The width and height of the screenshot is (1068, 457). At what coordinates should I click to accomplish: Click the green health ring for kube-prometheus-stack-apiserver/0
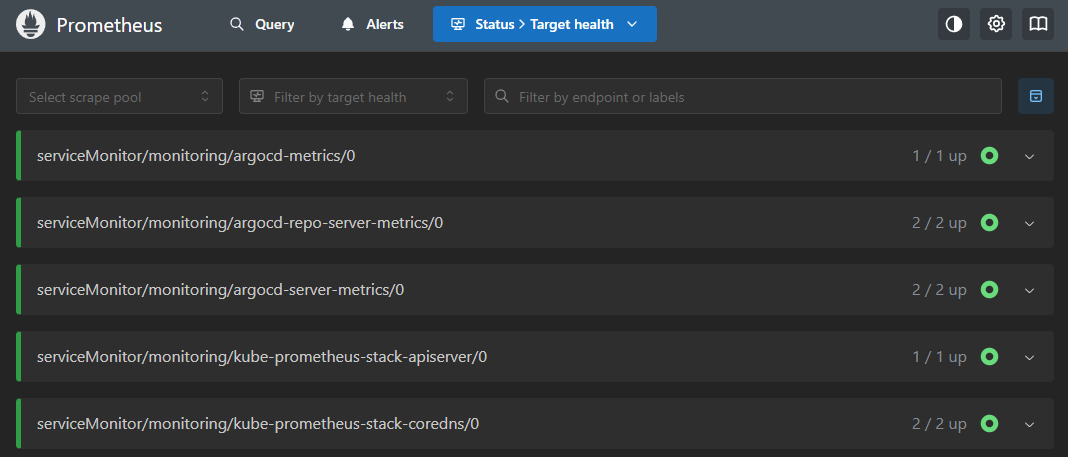coord(990,356)
